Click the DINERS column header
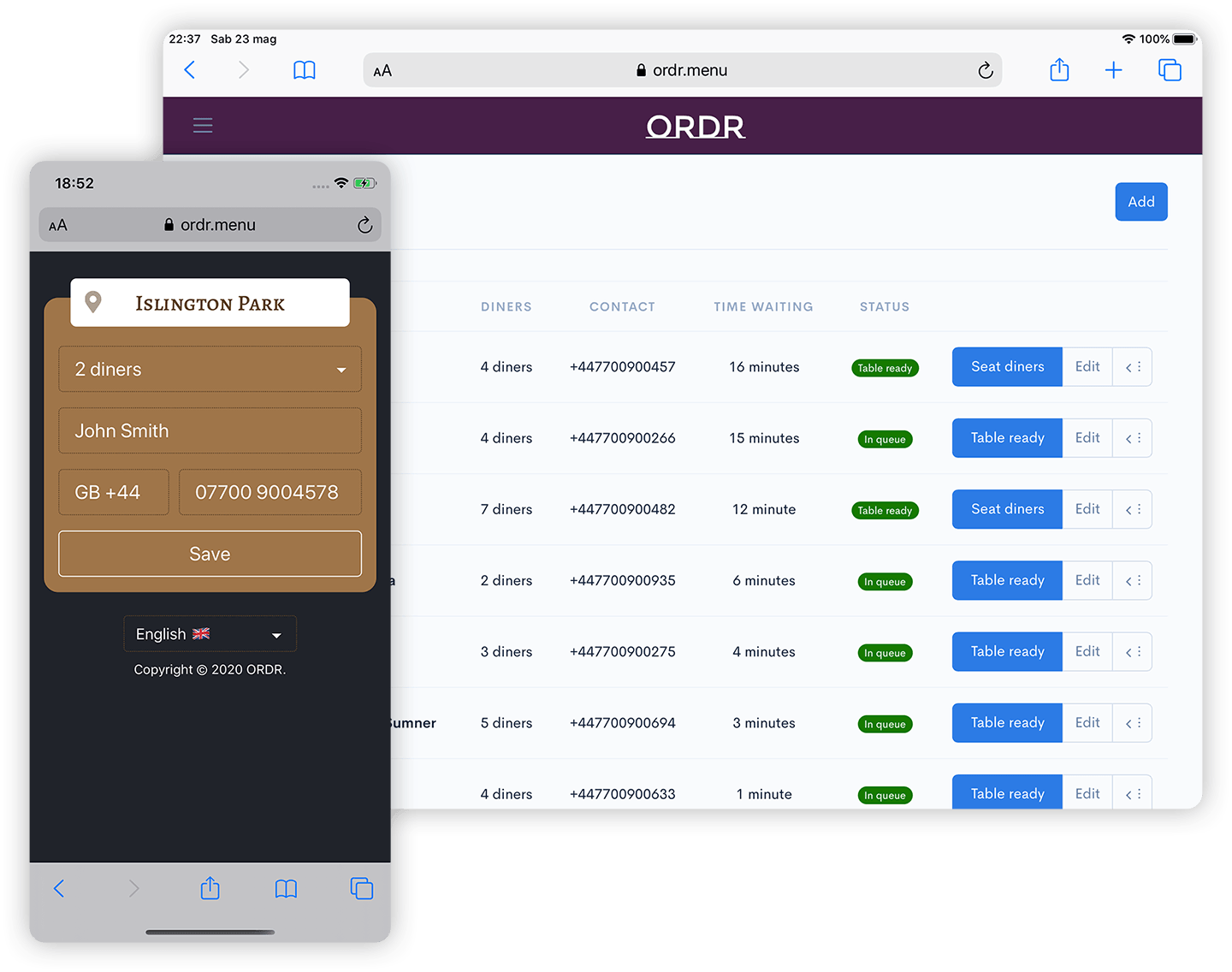Viewport: 1232px width, 972px height. 506,306
